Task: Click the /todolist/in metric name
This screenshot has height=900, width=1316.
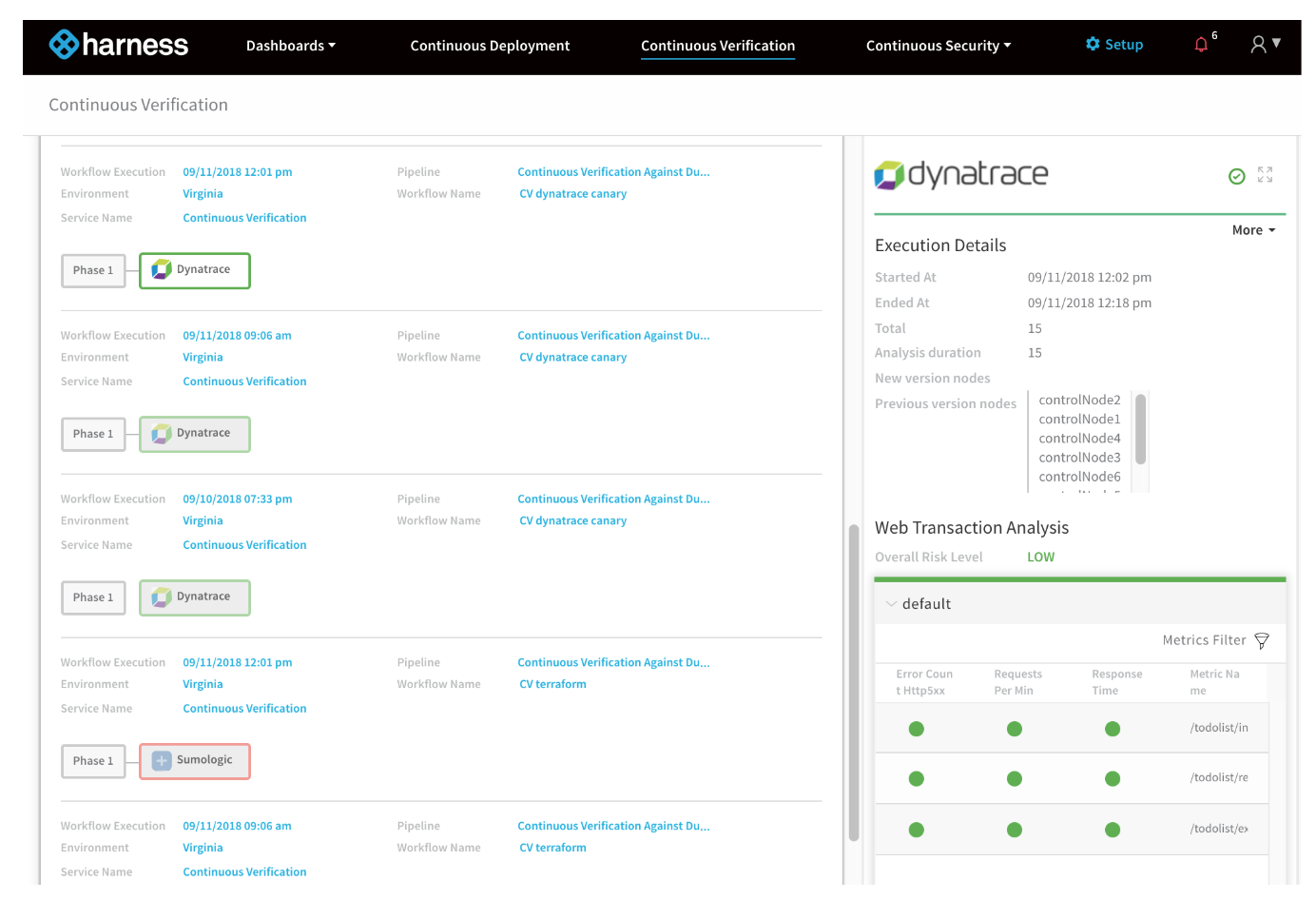Action: pos(1219,728)
